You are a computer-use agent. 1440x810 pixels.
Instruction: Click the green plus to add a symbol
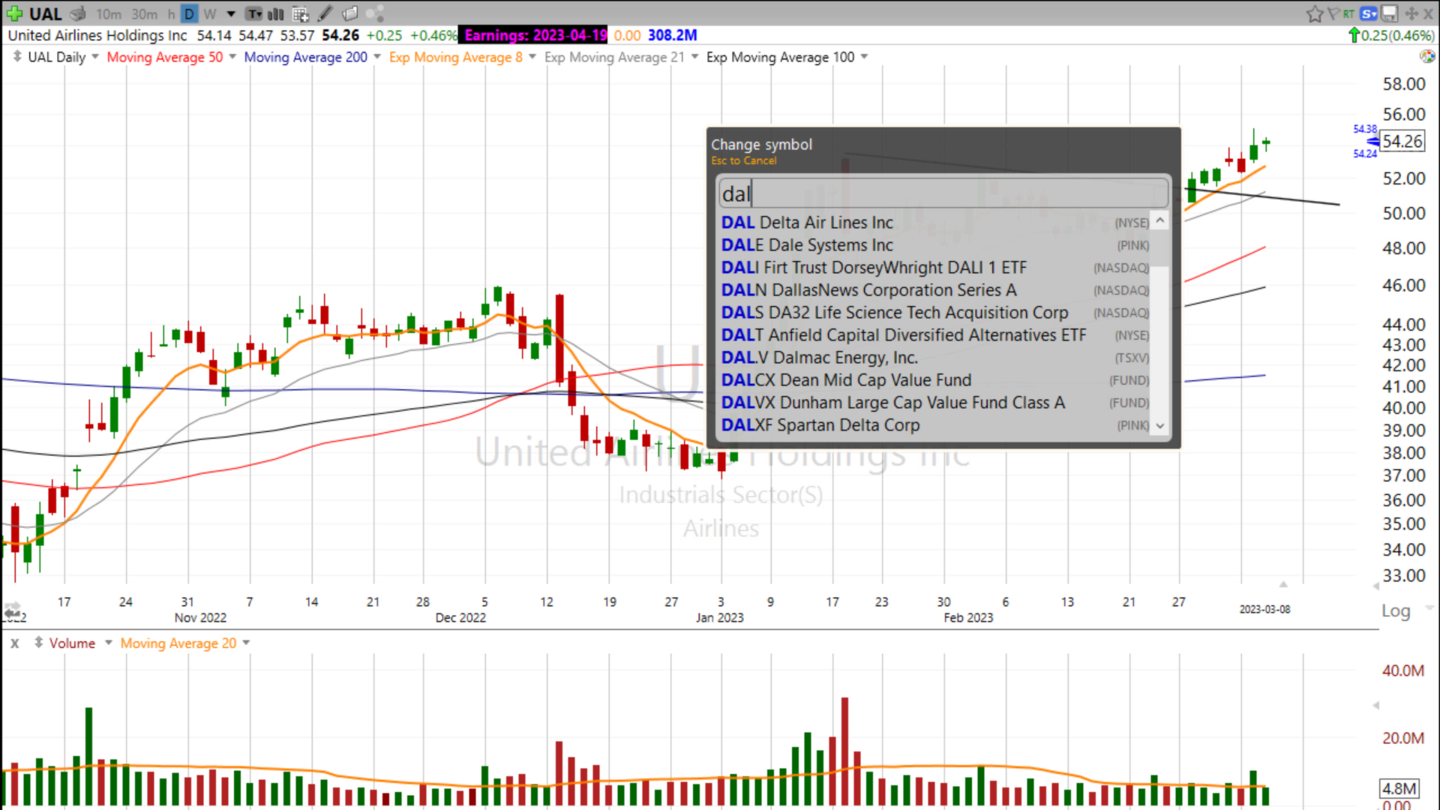tap(15, 13)
